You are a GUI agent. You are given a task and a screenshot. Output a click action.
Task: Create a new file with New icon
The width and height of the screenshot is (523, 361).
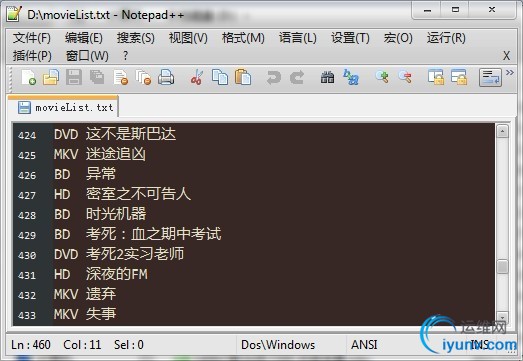[x=29, y=77]
